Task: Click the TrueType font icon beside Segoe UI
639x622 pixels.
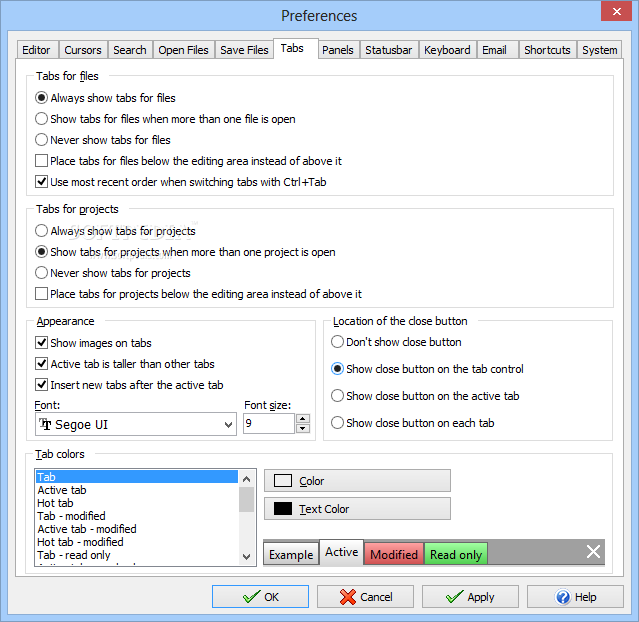Action: tap(45, 424)
